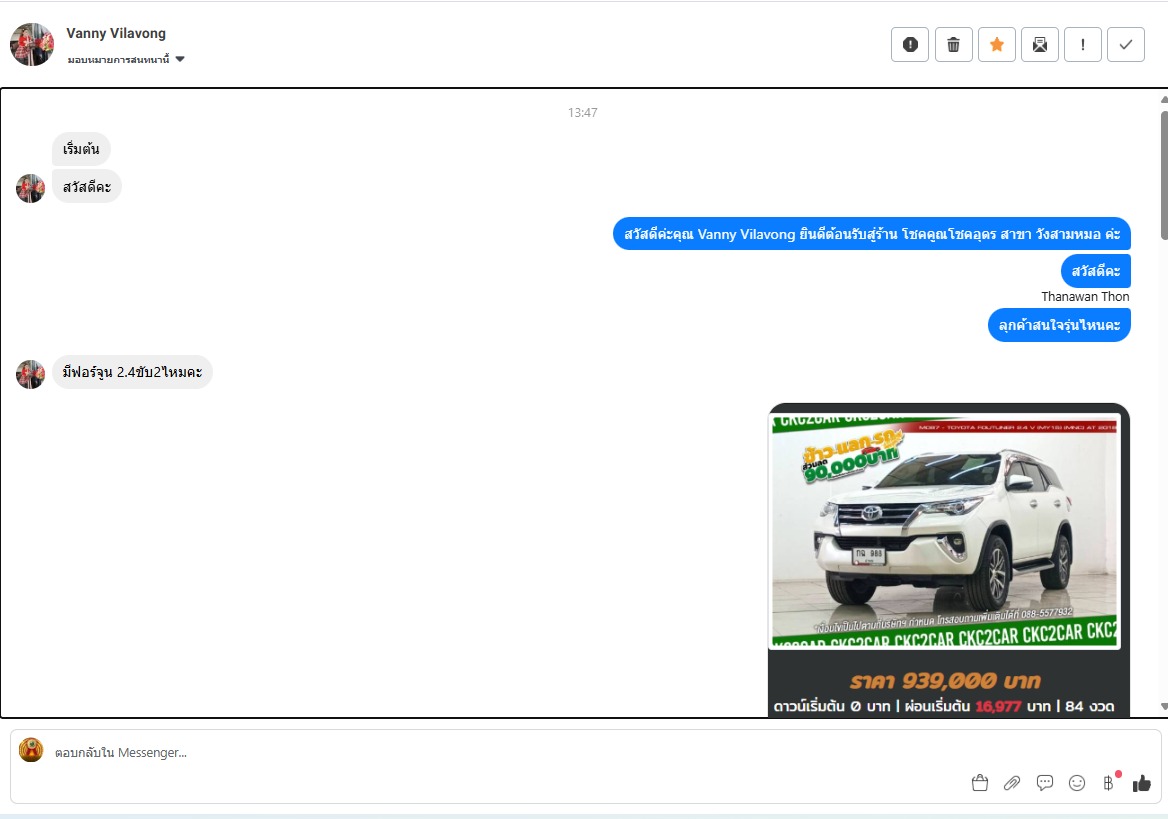Image resolution: width=1168 pixels, height=819 pixels.
Task: Send a thumbs-up like
Action: 1142,783
